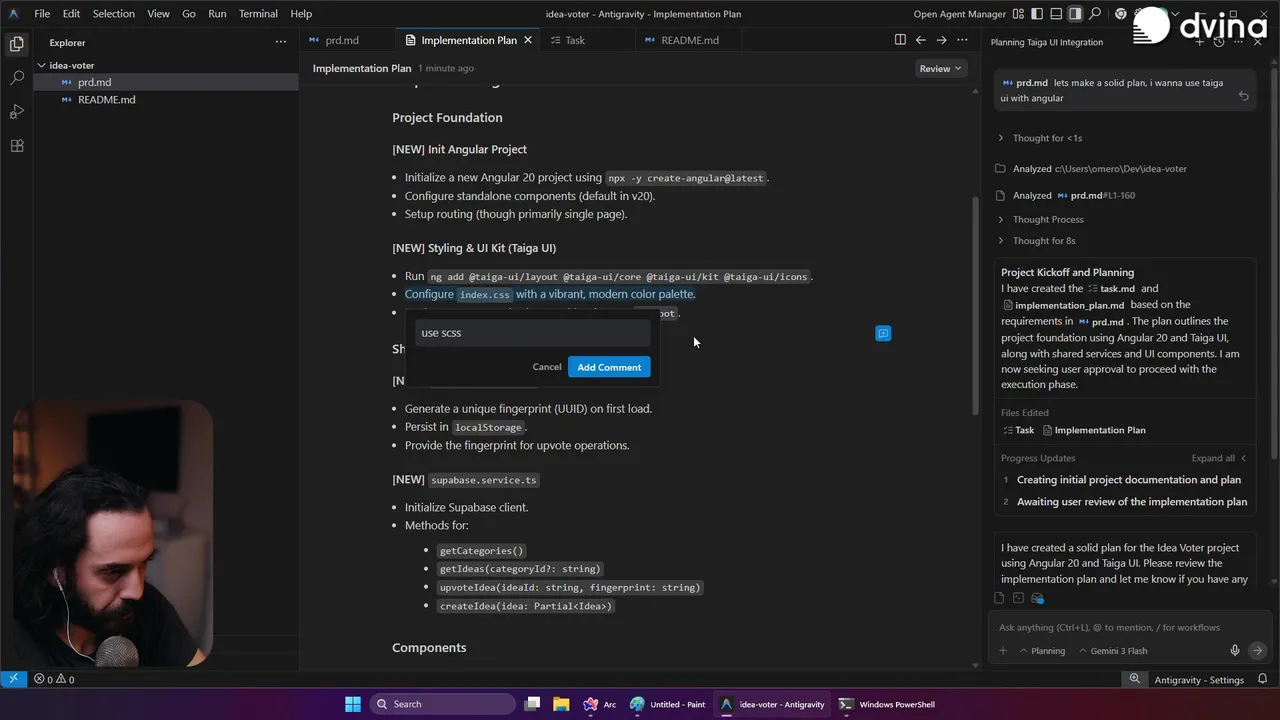The image size is (1280, 720).
Task: Open the Planning mode selector
Action: pyautogui.click(x=1042, y=651)
